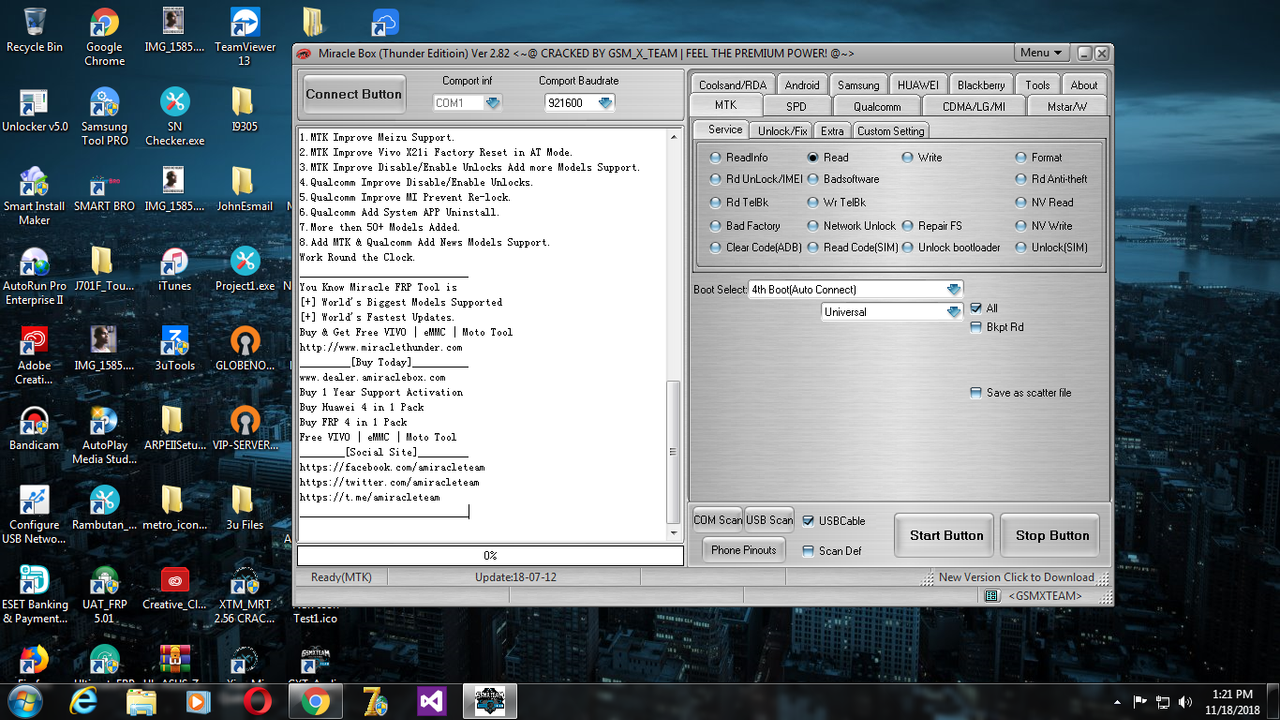Image resolution: width=1280 pixels, height=720 pixels.
Task: Launch Google Chrome from the desktop
Action: tap(104, 37)
